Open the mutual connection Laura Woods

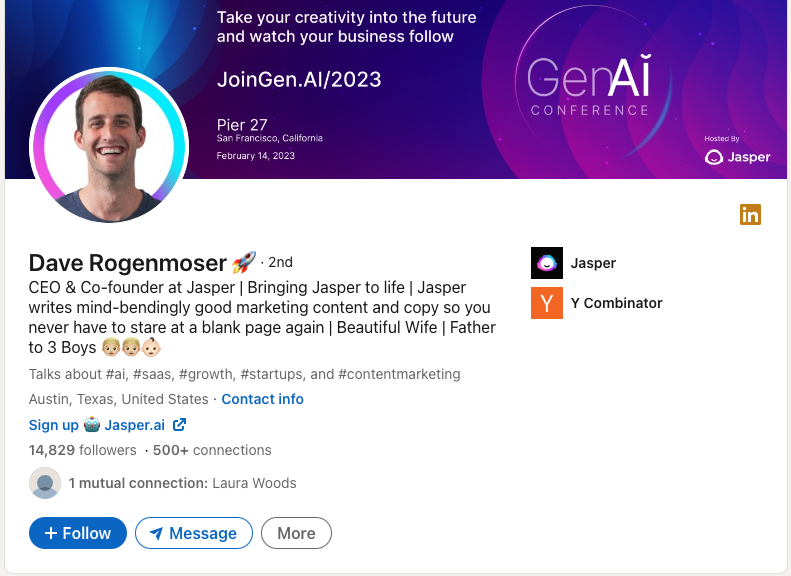(x=254, y=483)
